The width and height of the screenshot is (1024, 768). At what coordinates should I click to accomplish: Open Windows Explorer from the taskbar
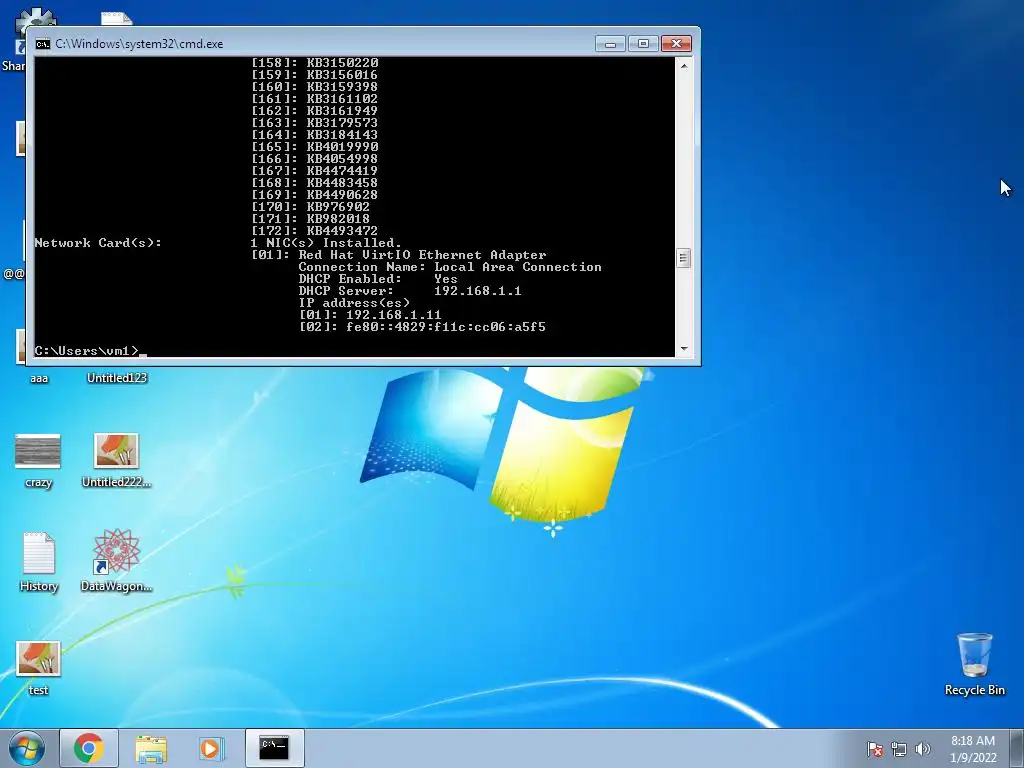pos(151,748)
